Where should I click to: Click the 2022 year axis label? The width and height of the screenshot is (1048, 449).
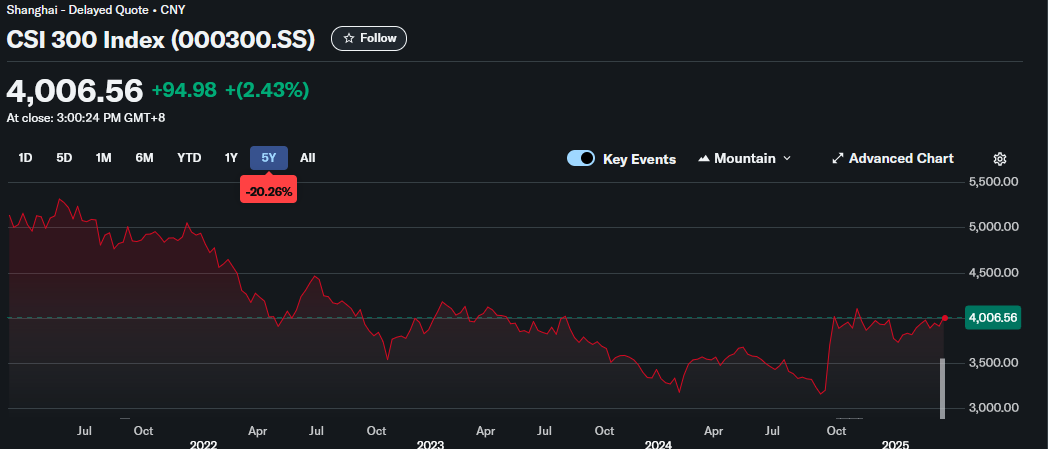(203, 444)
